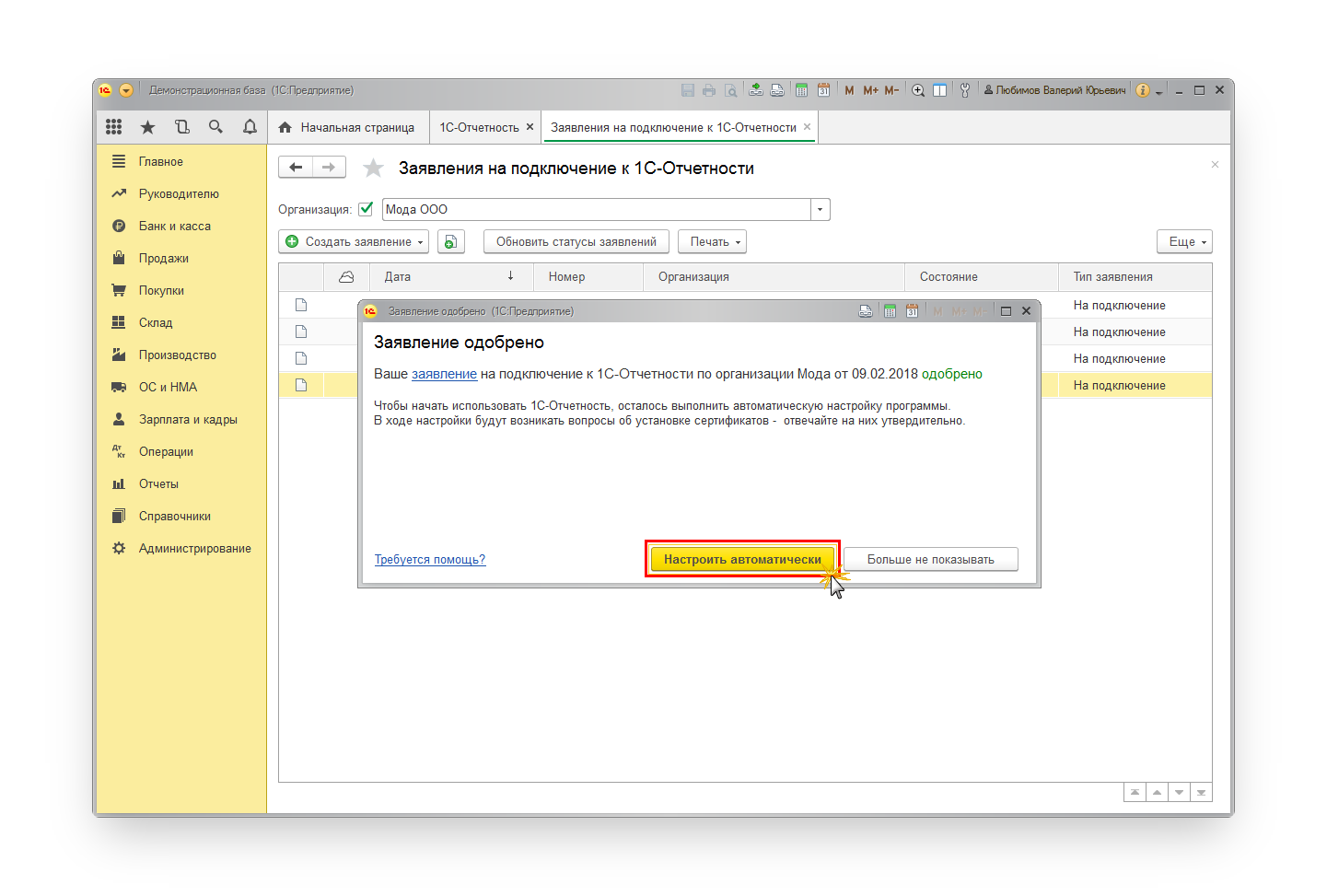Open the Покупки section

coord(181,290)
